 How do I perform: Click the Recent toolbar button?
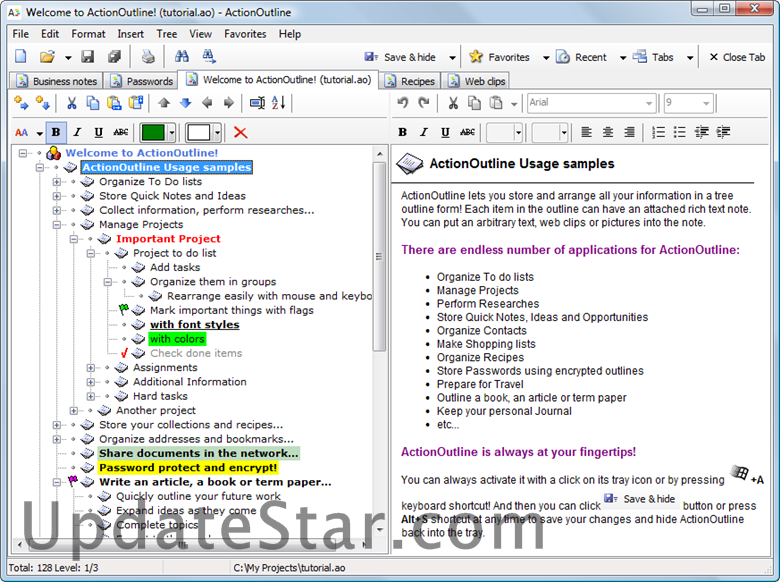582,57
